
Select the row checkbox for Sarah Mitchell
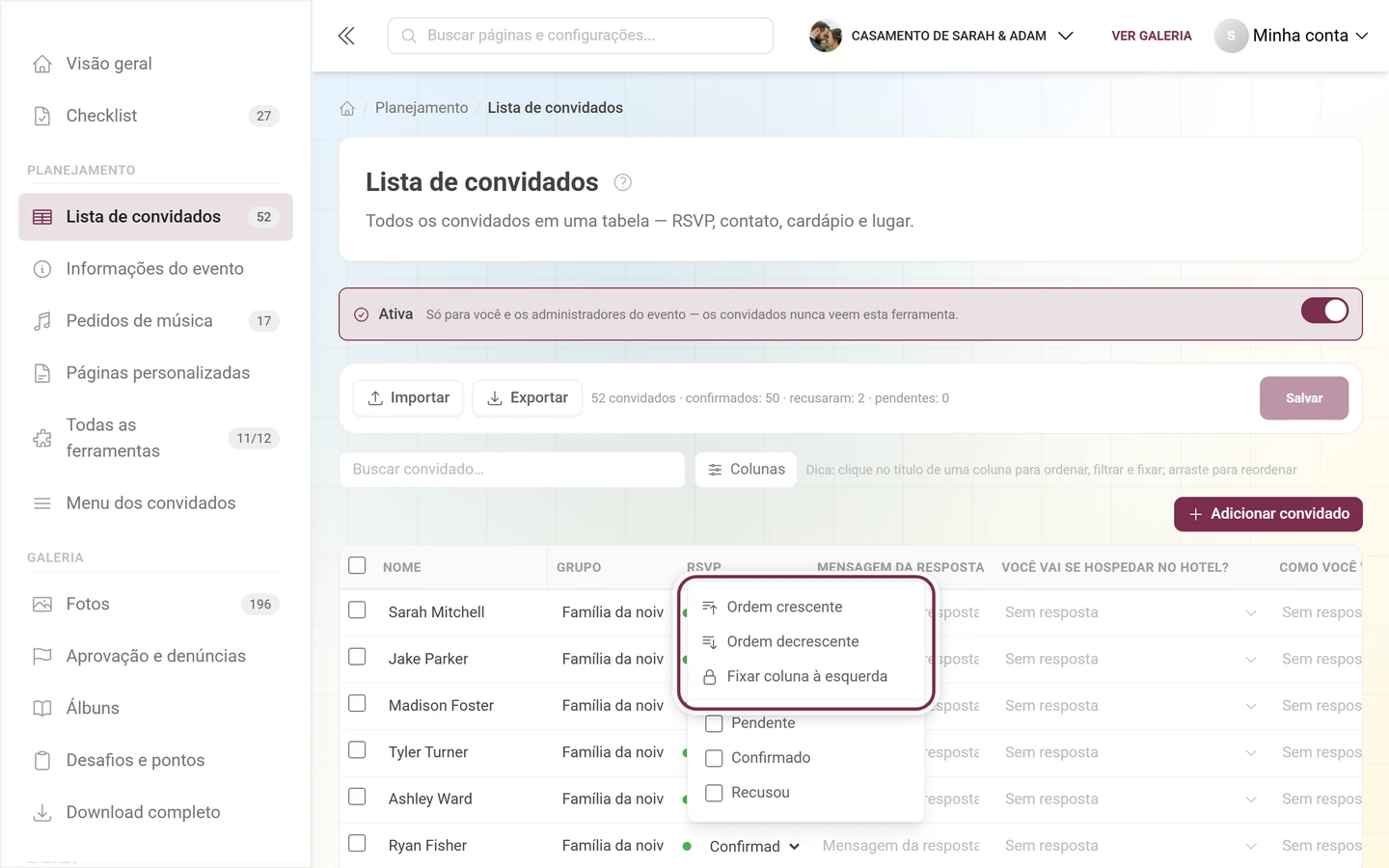(357, 610)
